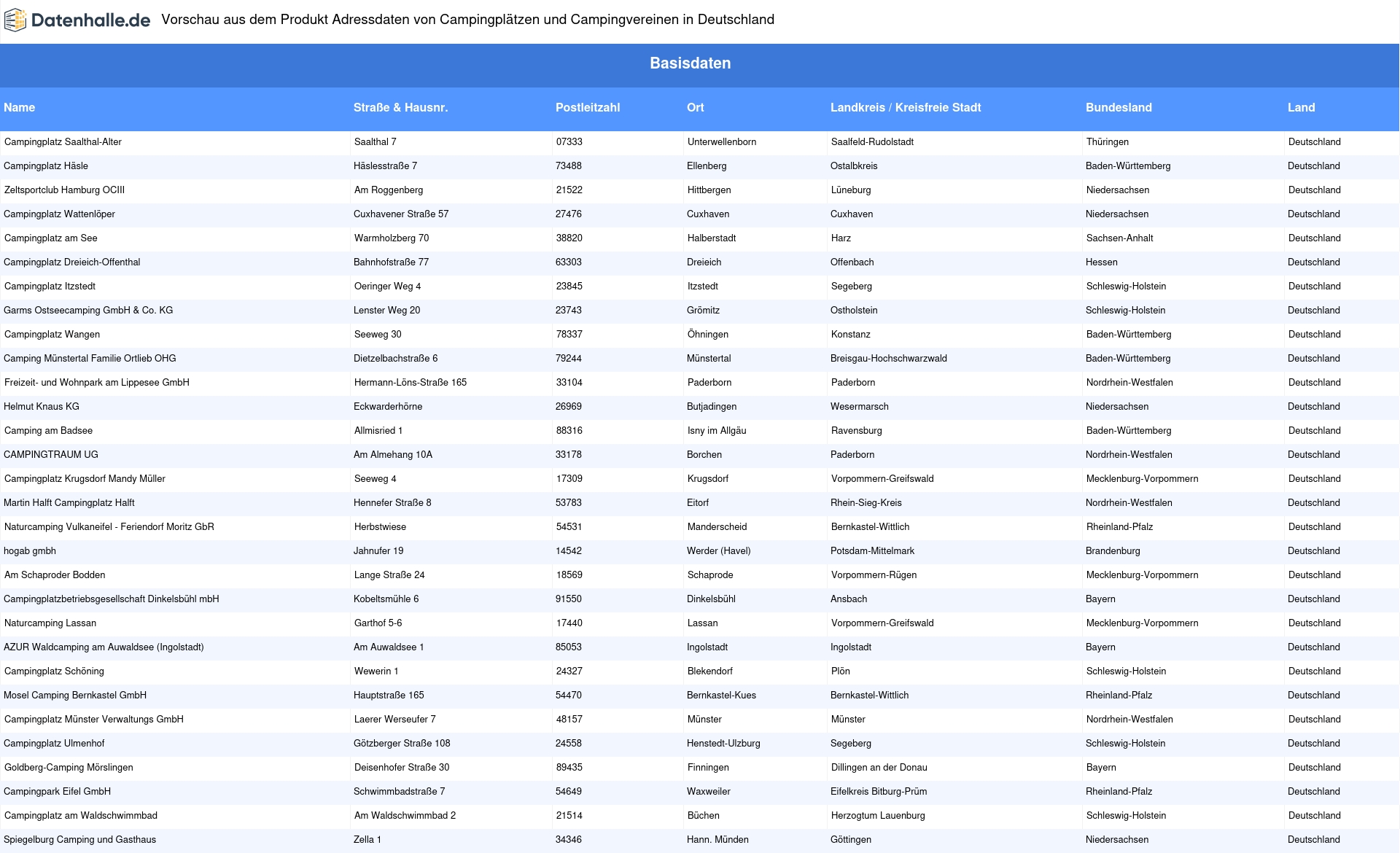Click the page title about Adressdaten von Campingplätzen
Screen dimensions: 1400x853
point(468,20)
